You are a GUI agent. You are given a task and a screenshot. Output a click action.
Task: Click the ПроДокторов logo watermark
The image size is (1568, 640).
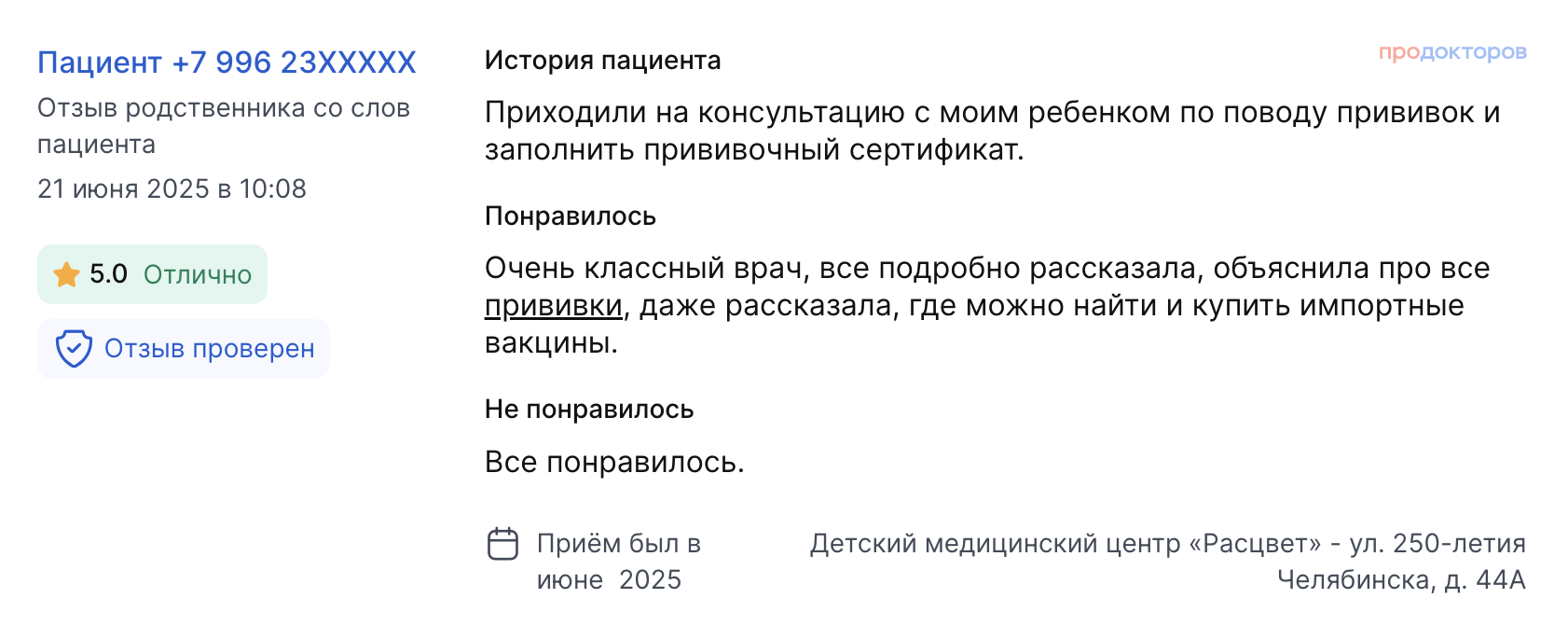[x=1452, y=52]
